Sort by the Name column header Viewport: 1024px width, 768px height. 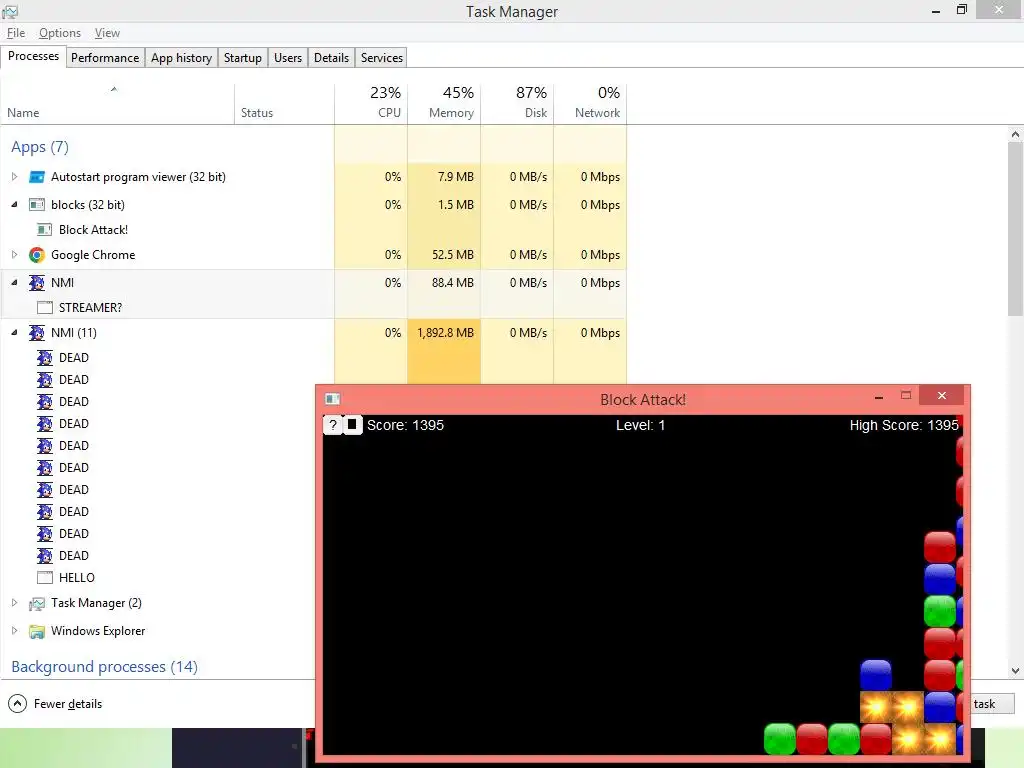pos(118,104)
